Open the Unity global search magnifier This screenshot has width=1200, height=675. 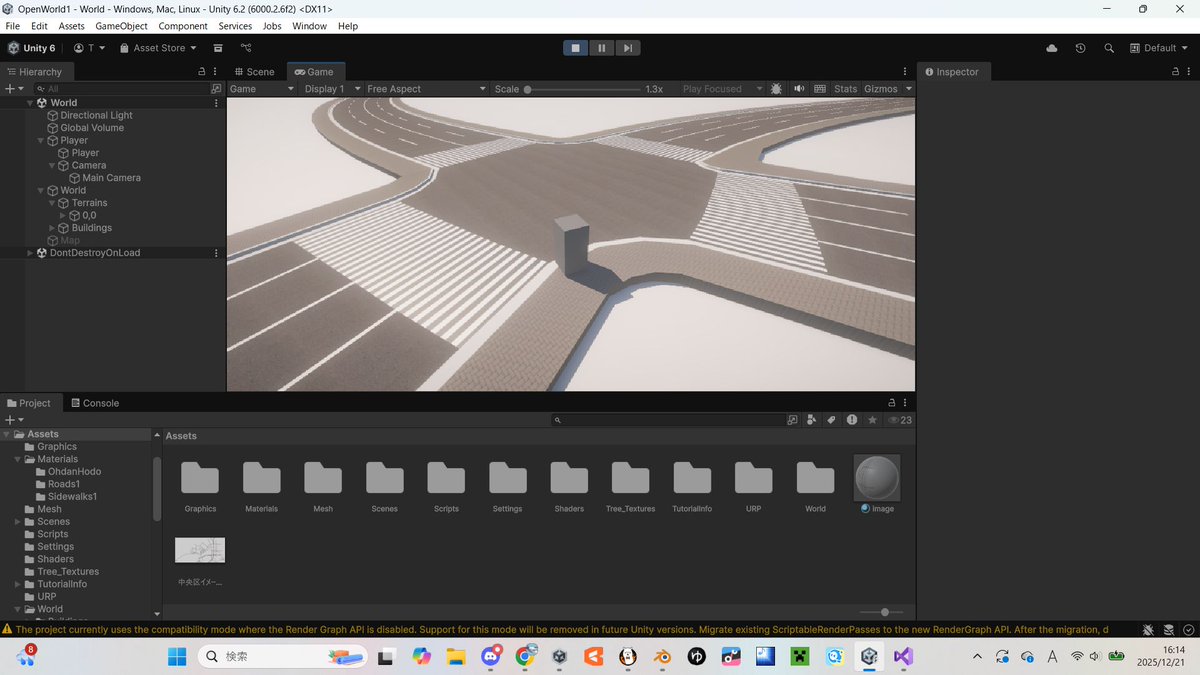point(1109,48)
